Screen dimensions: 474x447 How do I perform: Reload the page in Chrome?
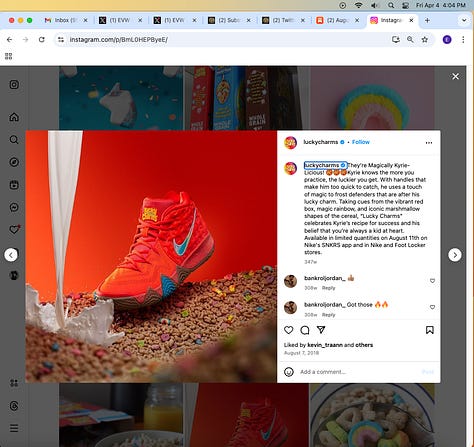coord(42,40)
